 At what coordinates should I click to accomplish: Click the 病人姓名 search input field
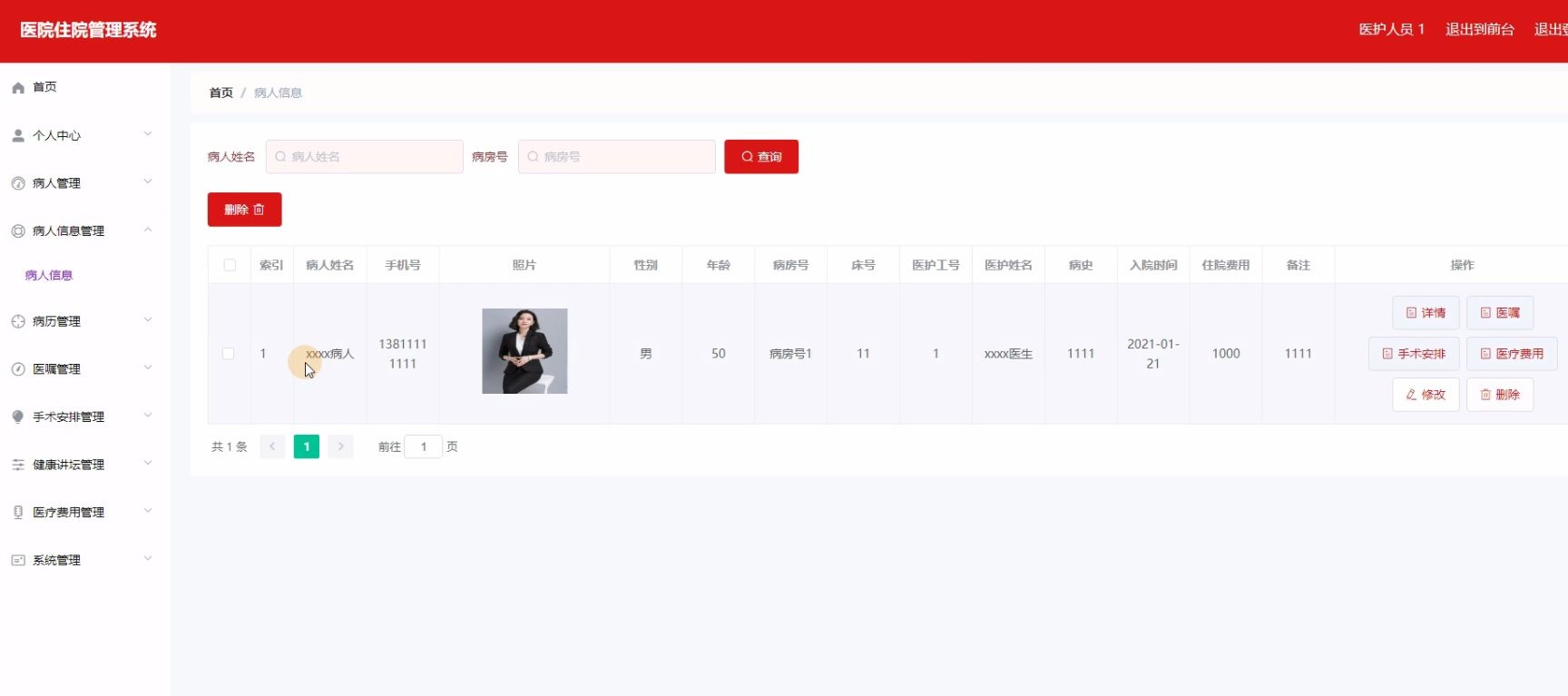coord(365,157)
